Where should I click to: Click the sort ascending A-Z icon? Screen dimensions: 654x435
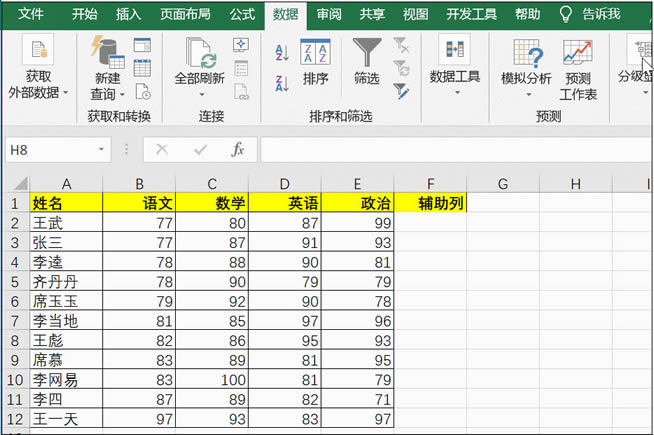pos(281,52)
